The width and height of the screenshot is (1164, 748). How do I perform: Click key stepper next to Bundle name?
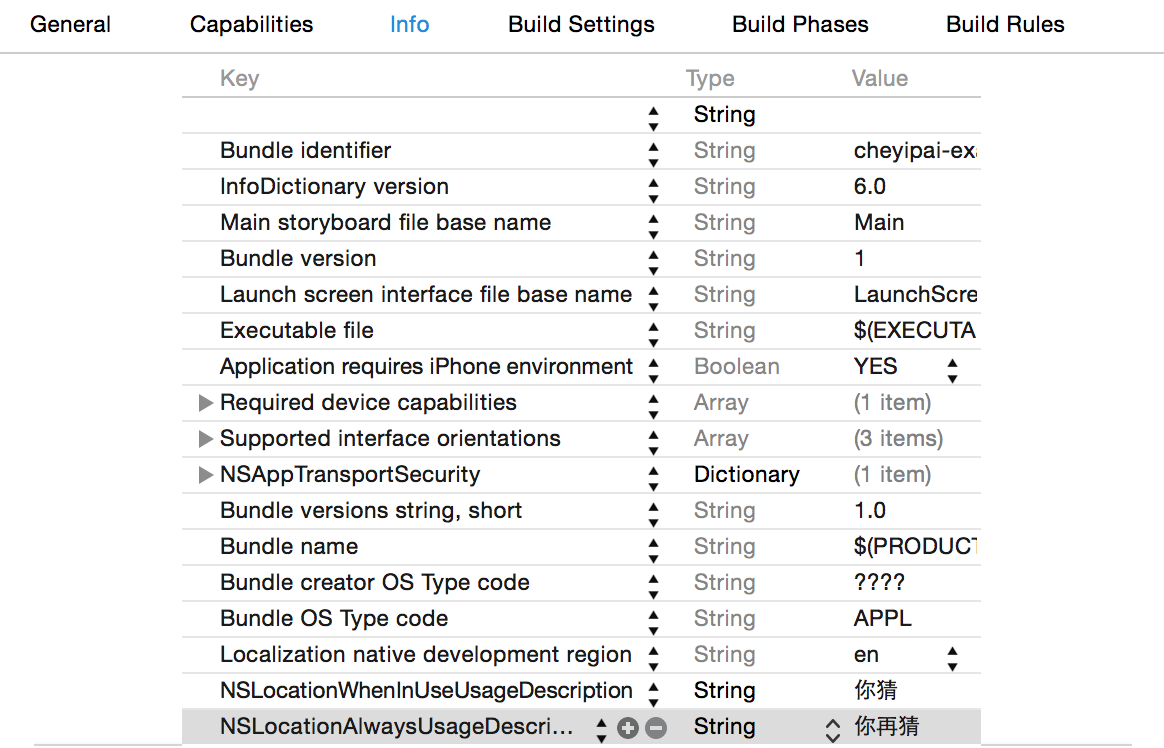[653, 548]
